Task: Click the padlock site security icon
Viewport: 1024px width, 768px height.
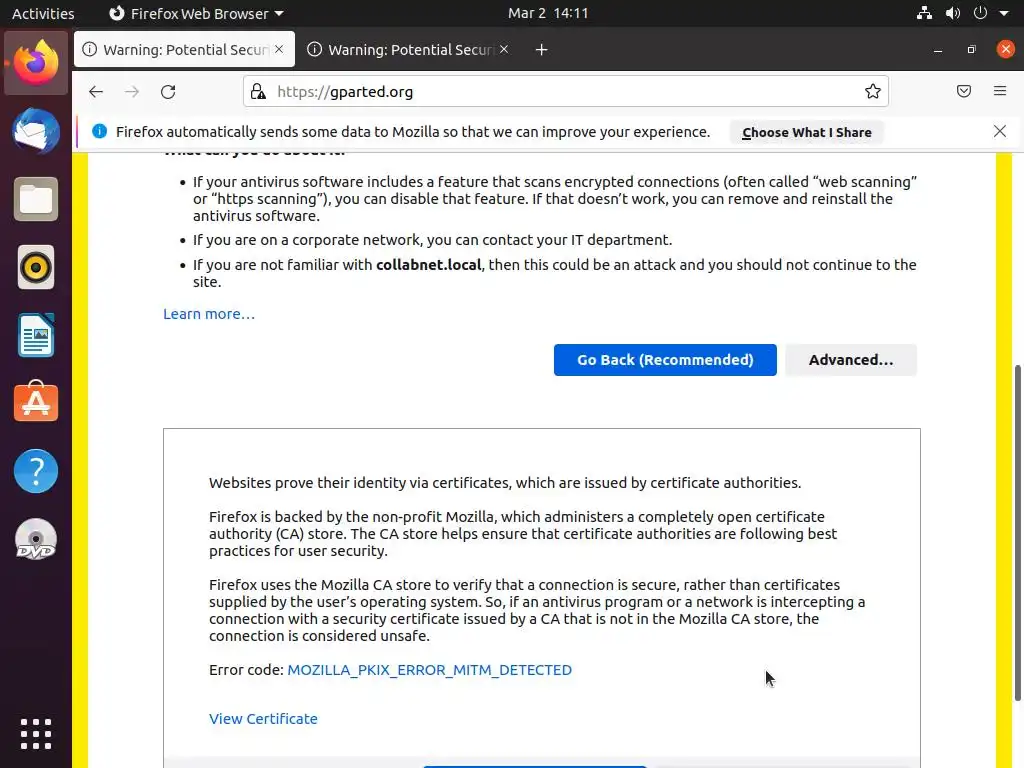Action: [259, 91]
